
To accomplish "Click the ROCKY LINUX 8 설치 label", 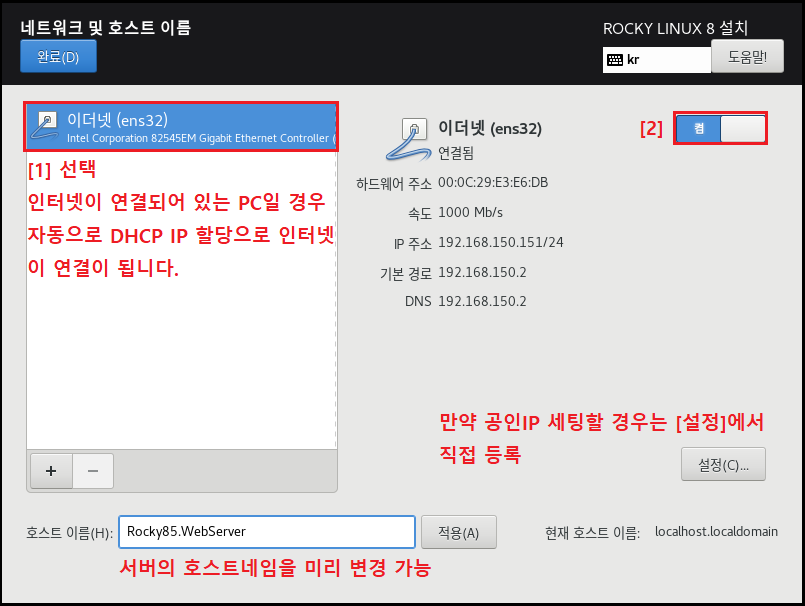I will tap(675, 28).
